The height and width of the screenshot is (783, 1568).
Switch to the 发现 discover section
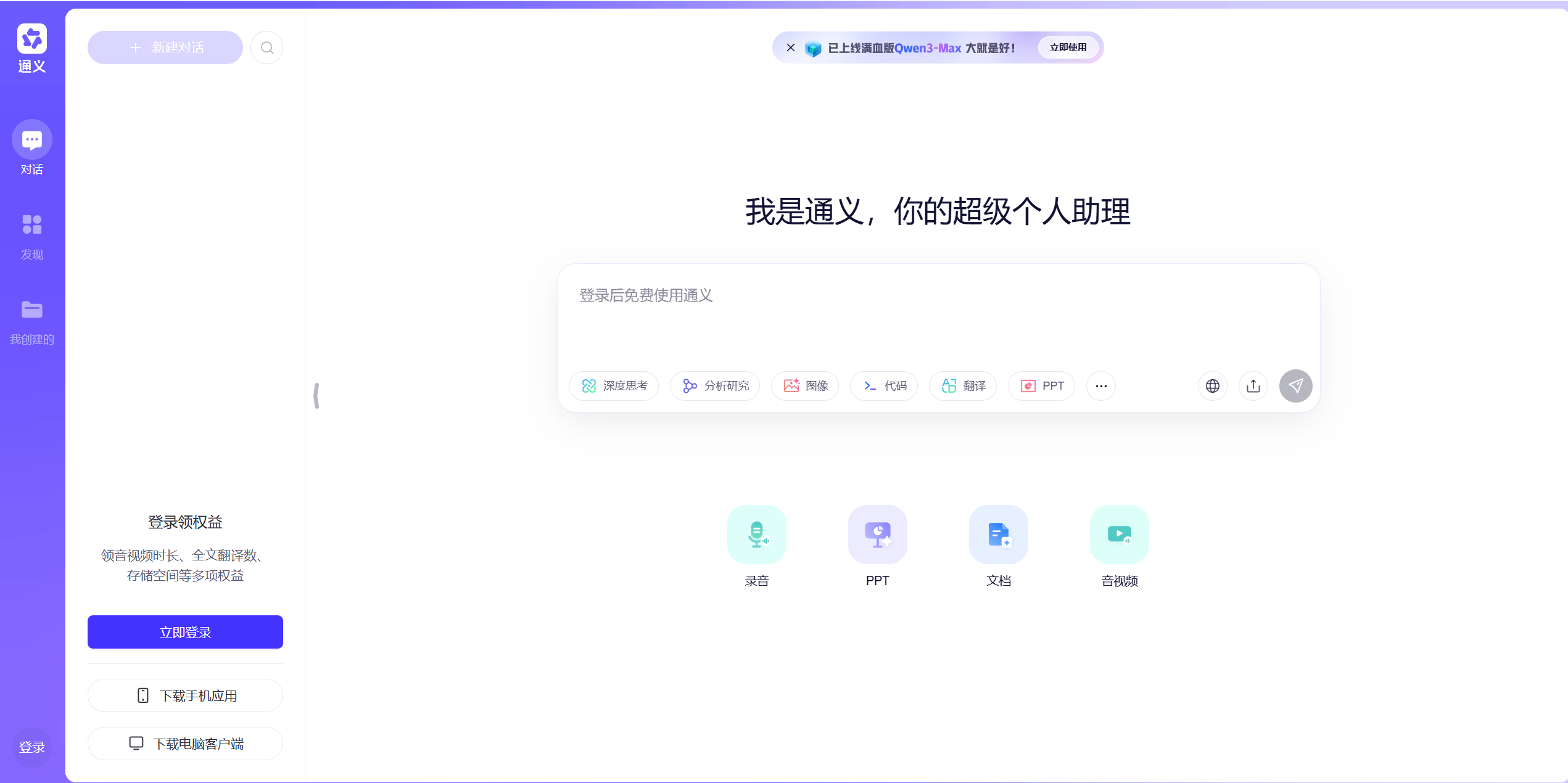(31, 235)
